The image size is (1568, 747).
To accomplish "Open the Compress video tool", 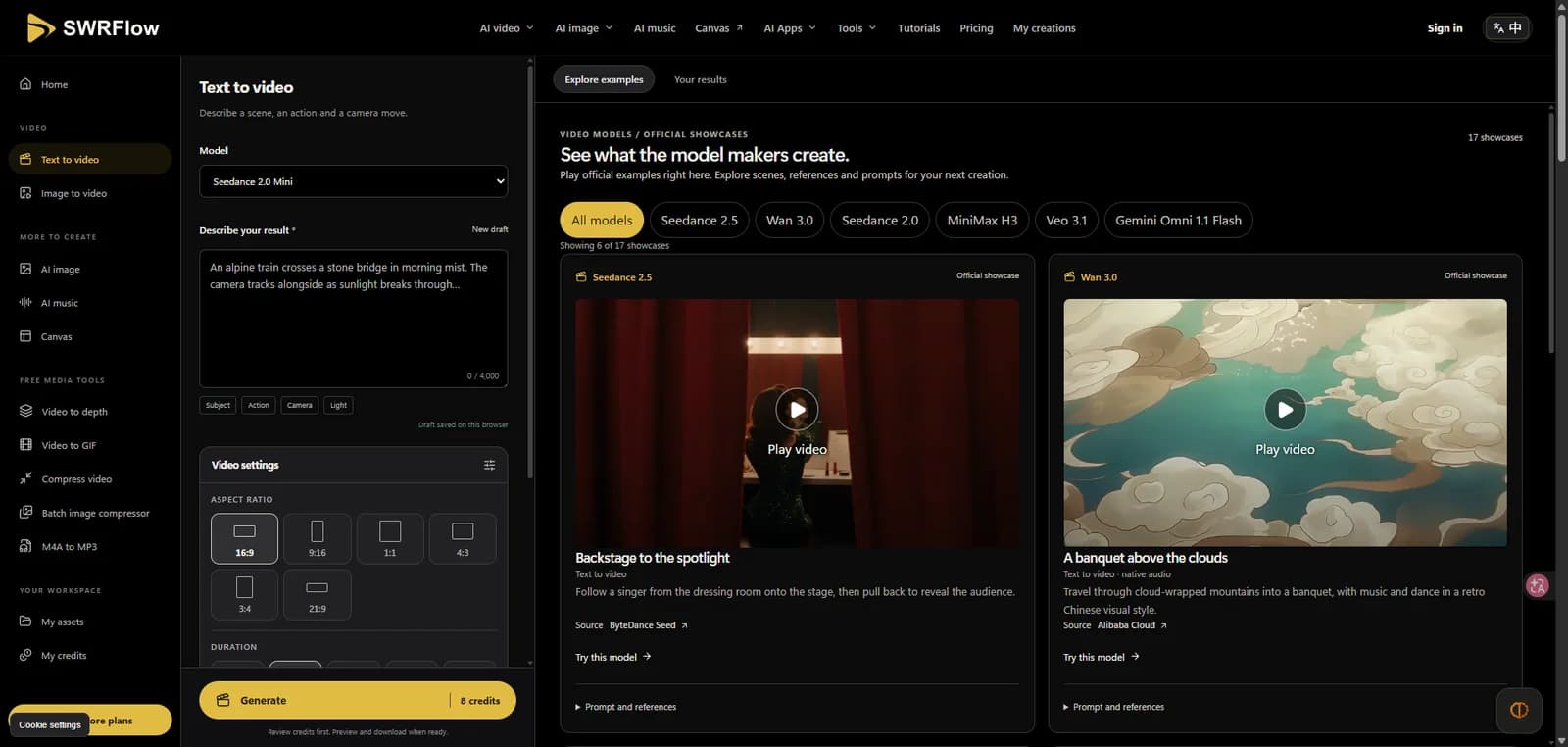I will [x=90, y=479].
